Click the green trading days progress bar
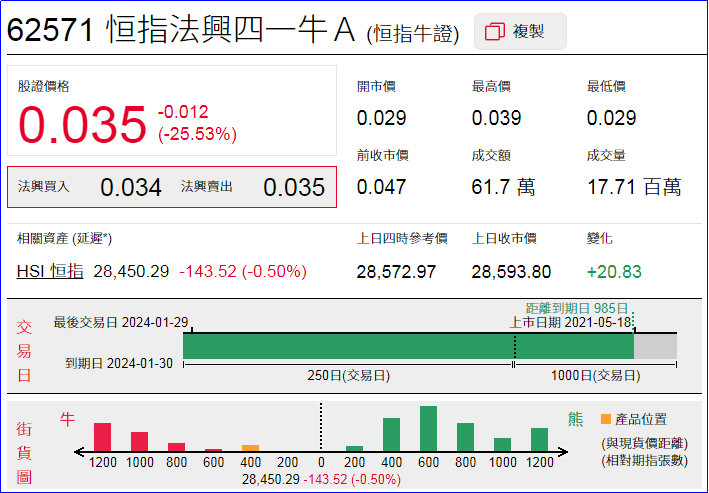 click(x=408, y=346)
